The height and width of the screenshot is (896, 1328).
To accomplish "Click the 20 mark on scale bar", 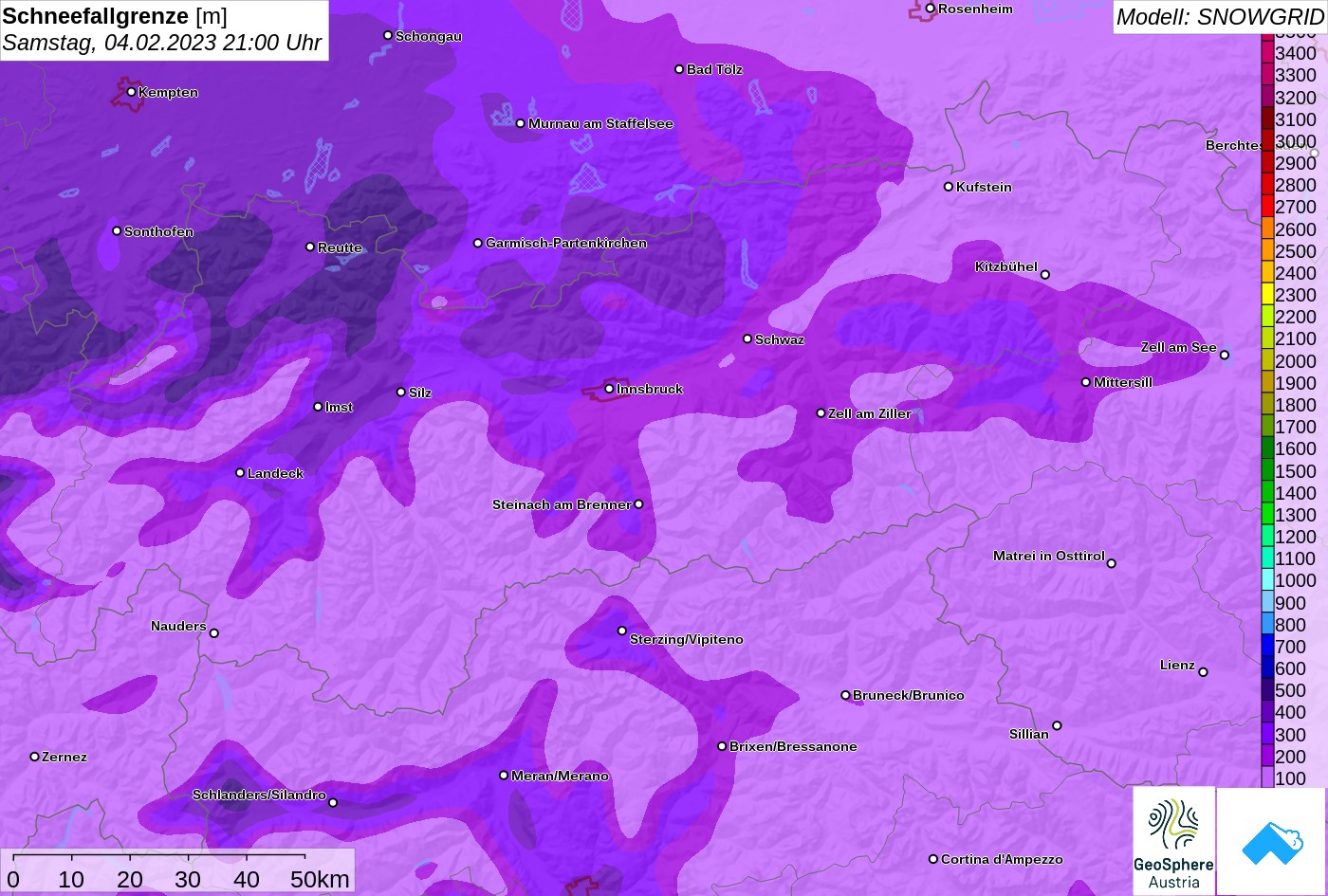I will (x=130, y=879).
